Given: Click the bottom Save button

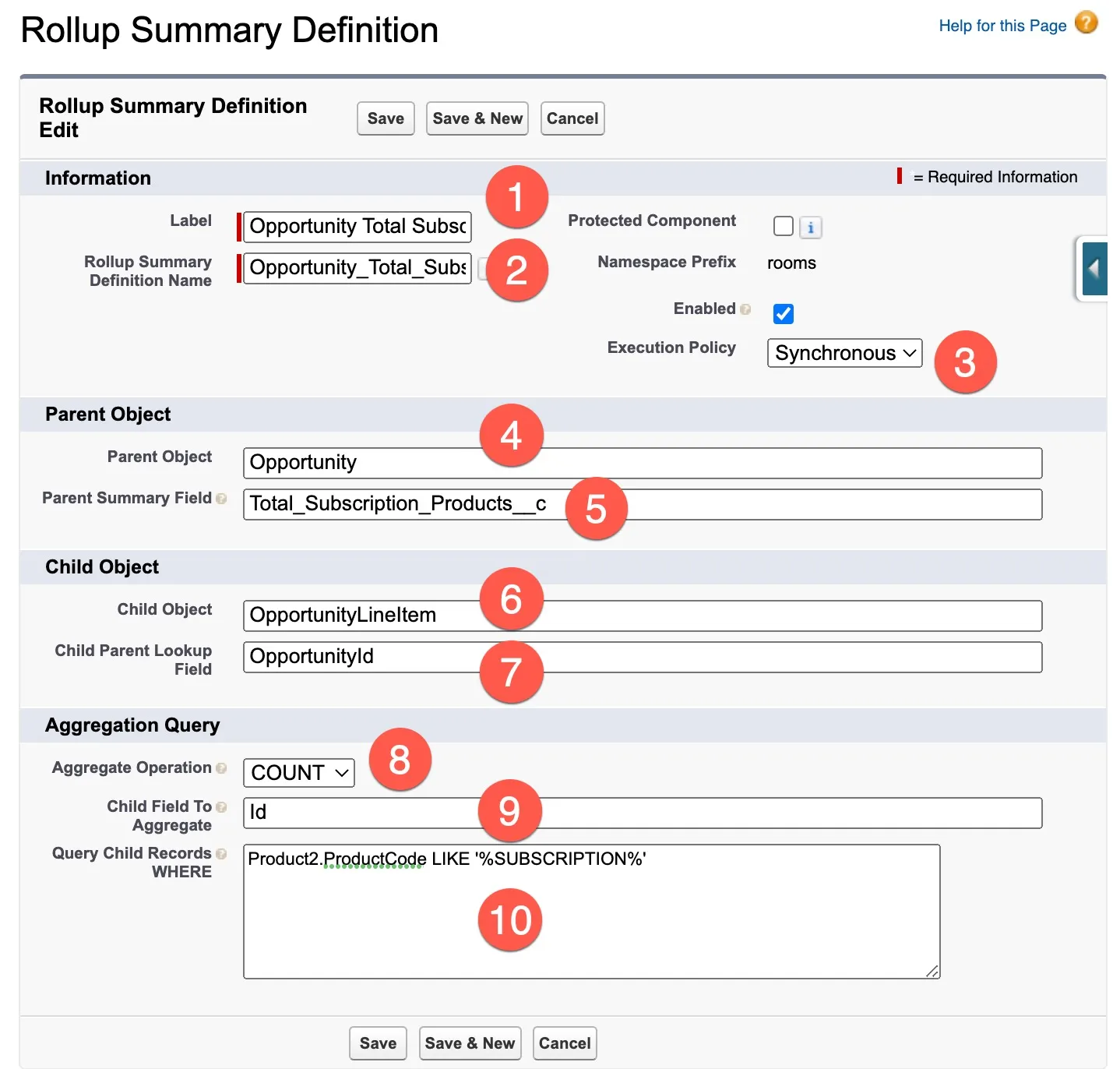Looking at the screenshot, I should [378, 1043].
